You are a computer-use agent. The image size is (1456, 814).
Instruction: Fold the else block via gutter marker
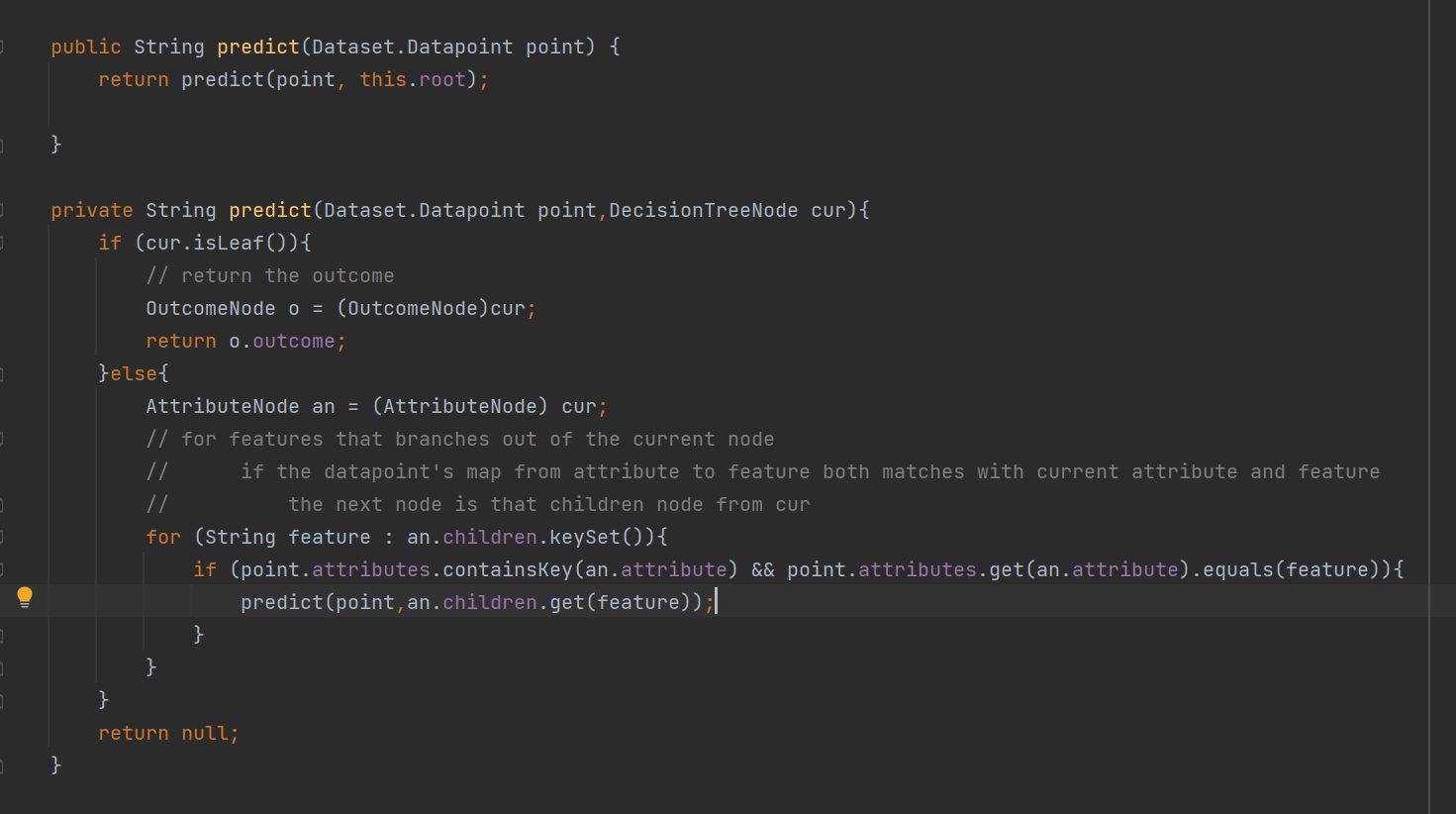click(x=3, y=373)
